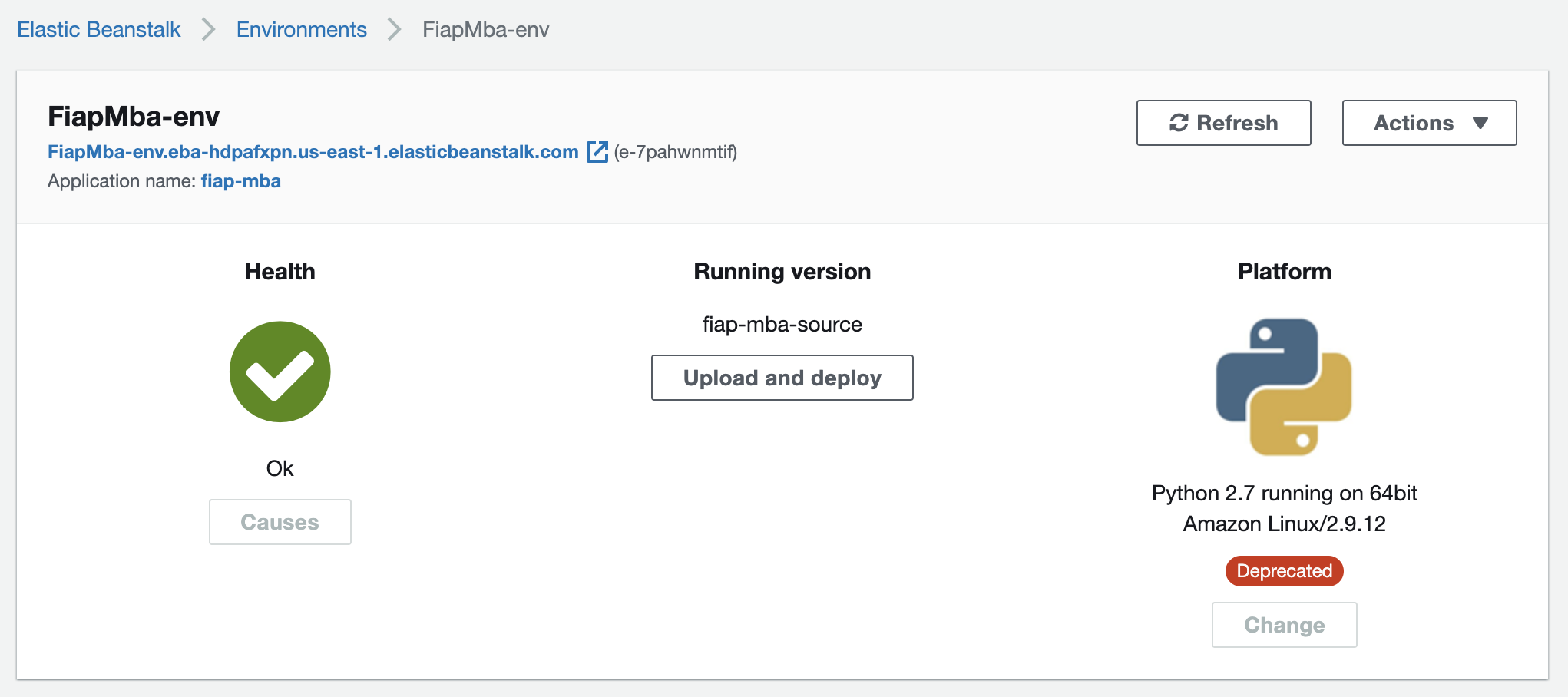Click the refresh arrows icon

[x=1179, y=123]
